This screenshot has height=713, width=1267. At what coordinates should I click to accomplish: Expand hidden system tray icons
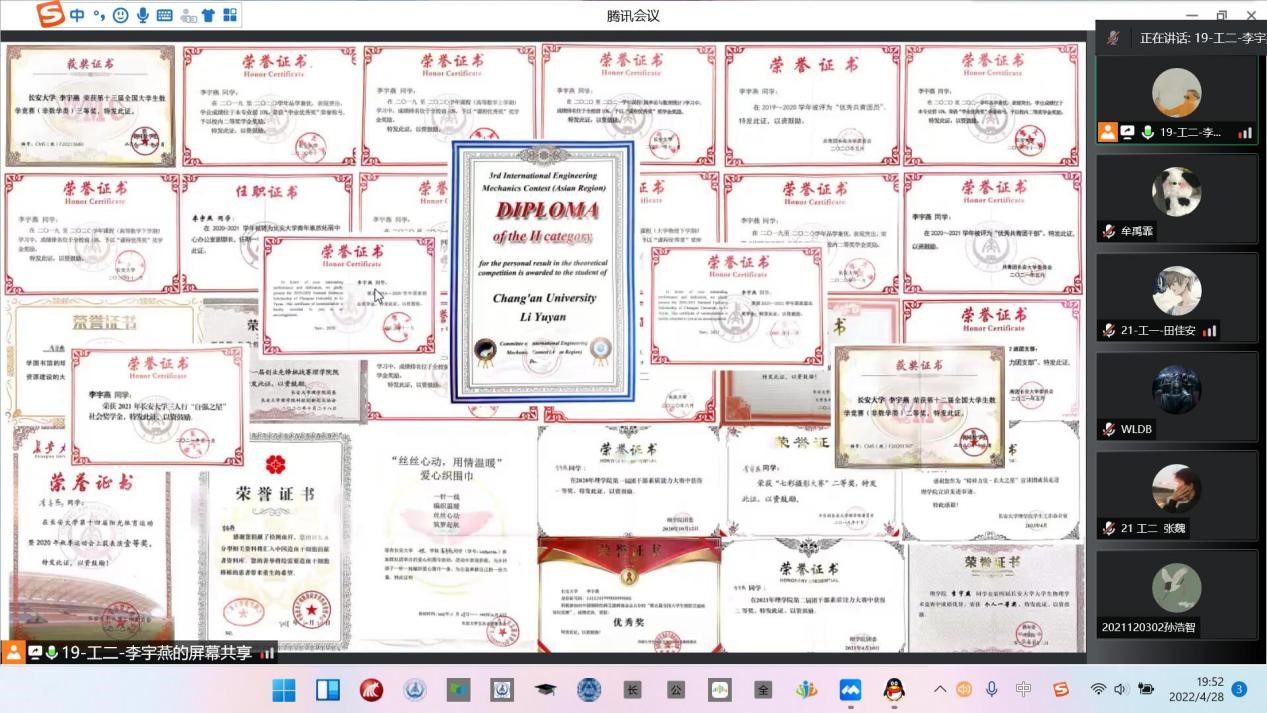[940, 690]
